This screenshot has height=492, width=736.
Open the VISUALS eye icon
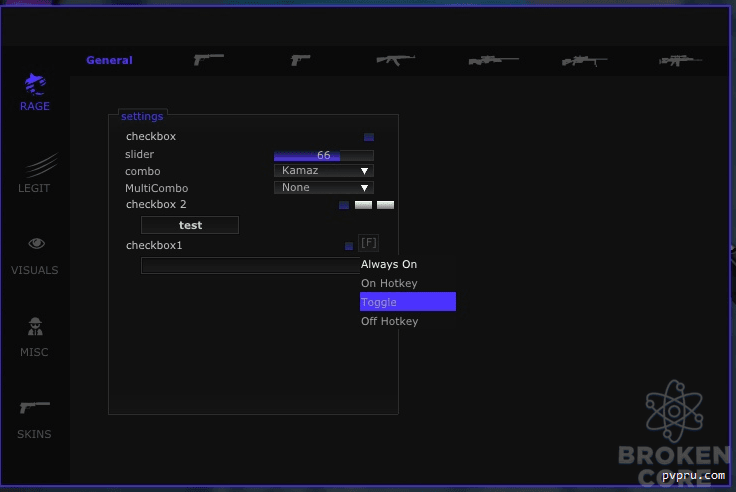36,243
